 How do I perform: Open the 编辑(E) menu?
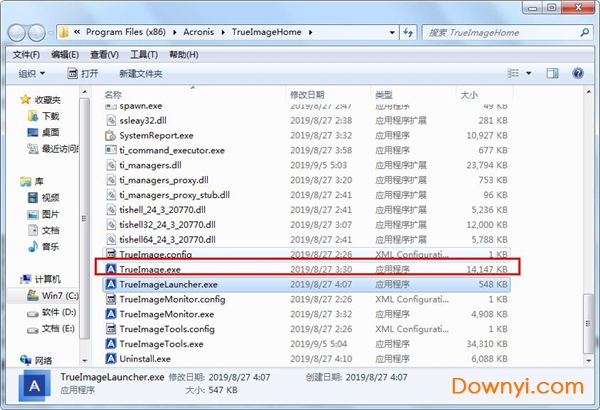[65, 55]
